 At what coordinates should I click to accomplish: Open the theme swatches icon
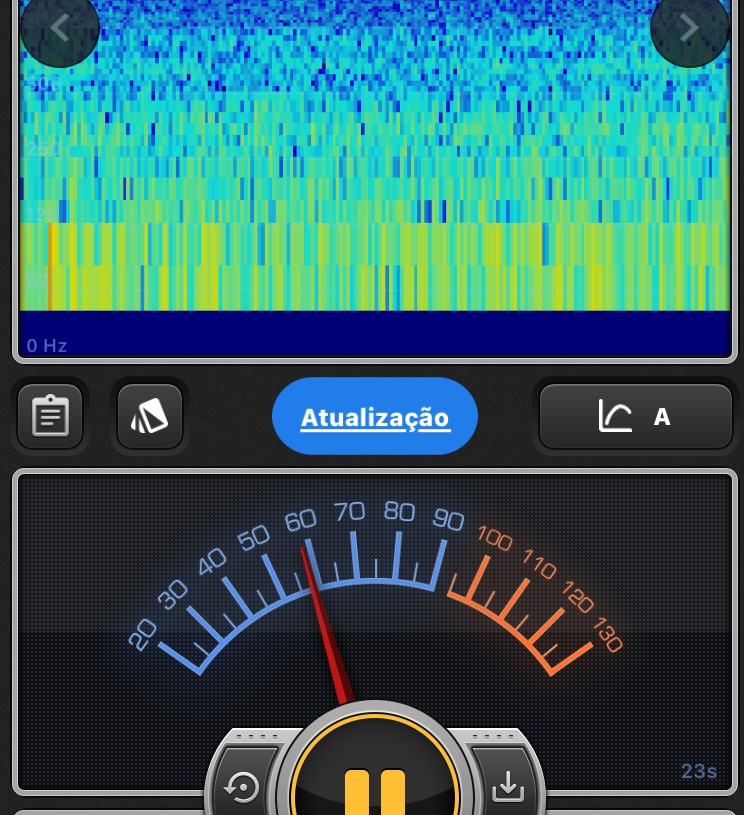point(150,416)
